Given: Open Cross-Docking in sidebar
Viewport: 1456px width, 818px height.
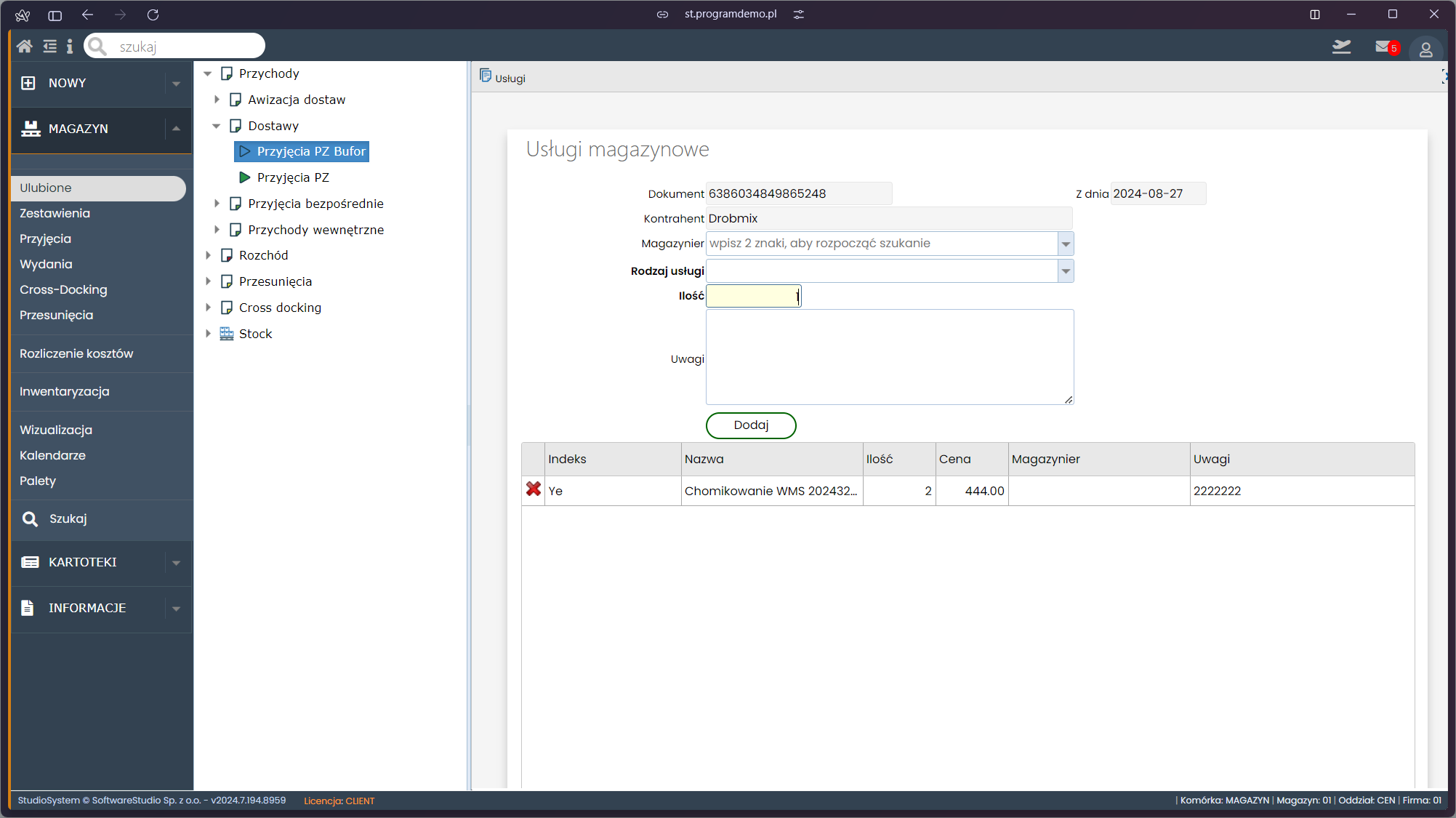Looking at the screenshot, I should [64, 289].
